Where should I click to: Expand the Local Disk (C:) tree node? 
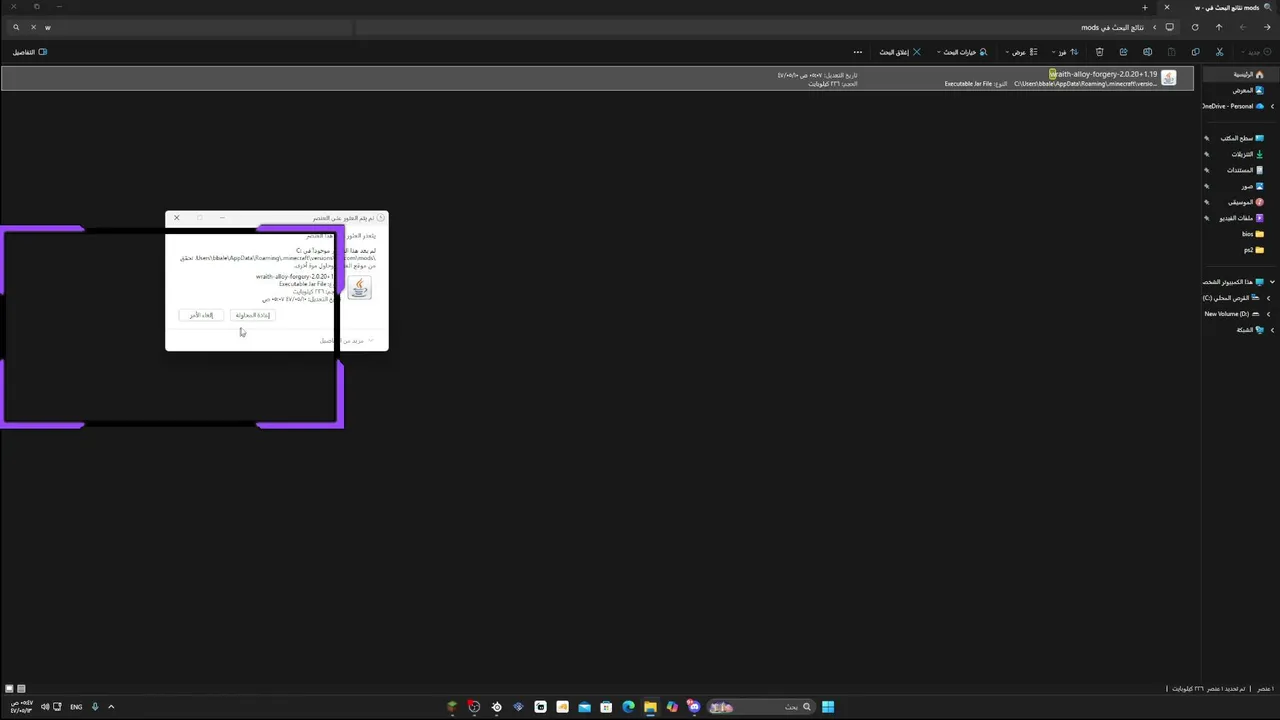click(x=1268, y=298)
